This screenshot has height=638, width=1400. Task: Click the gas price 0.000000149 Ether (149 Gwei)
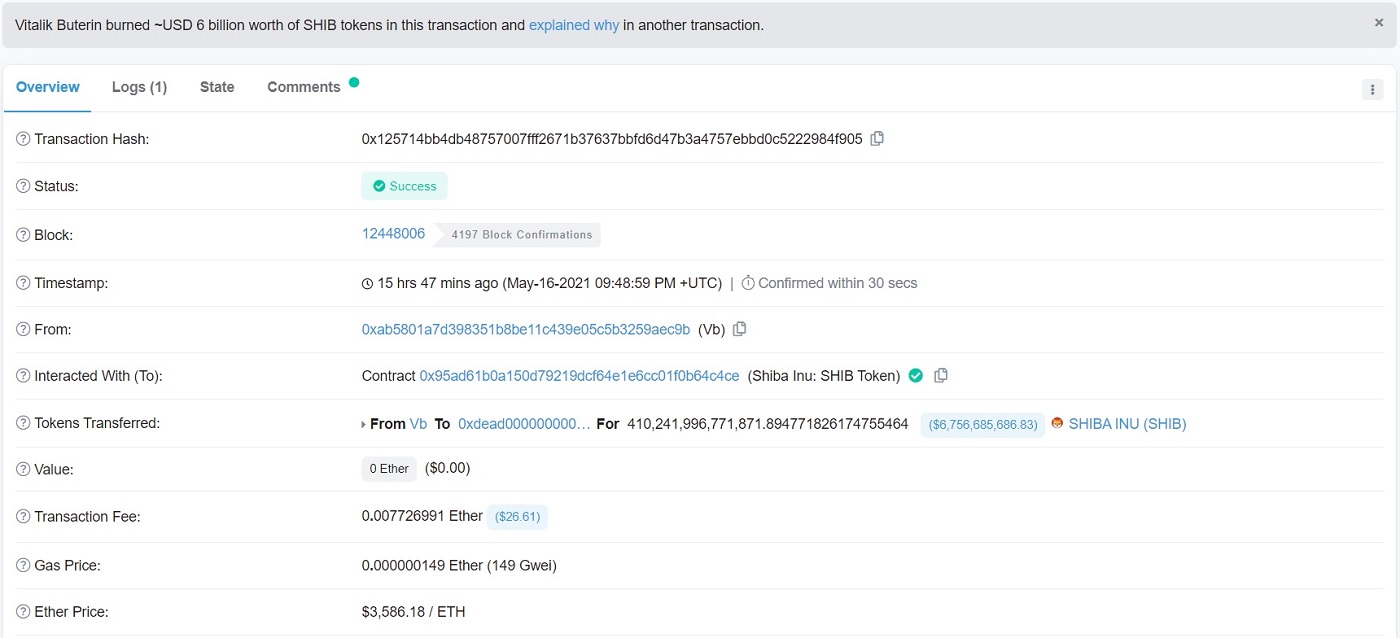click(459, 565)
